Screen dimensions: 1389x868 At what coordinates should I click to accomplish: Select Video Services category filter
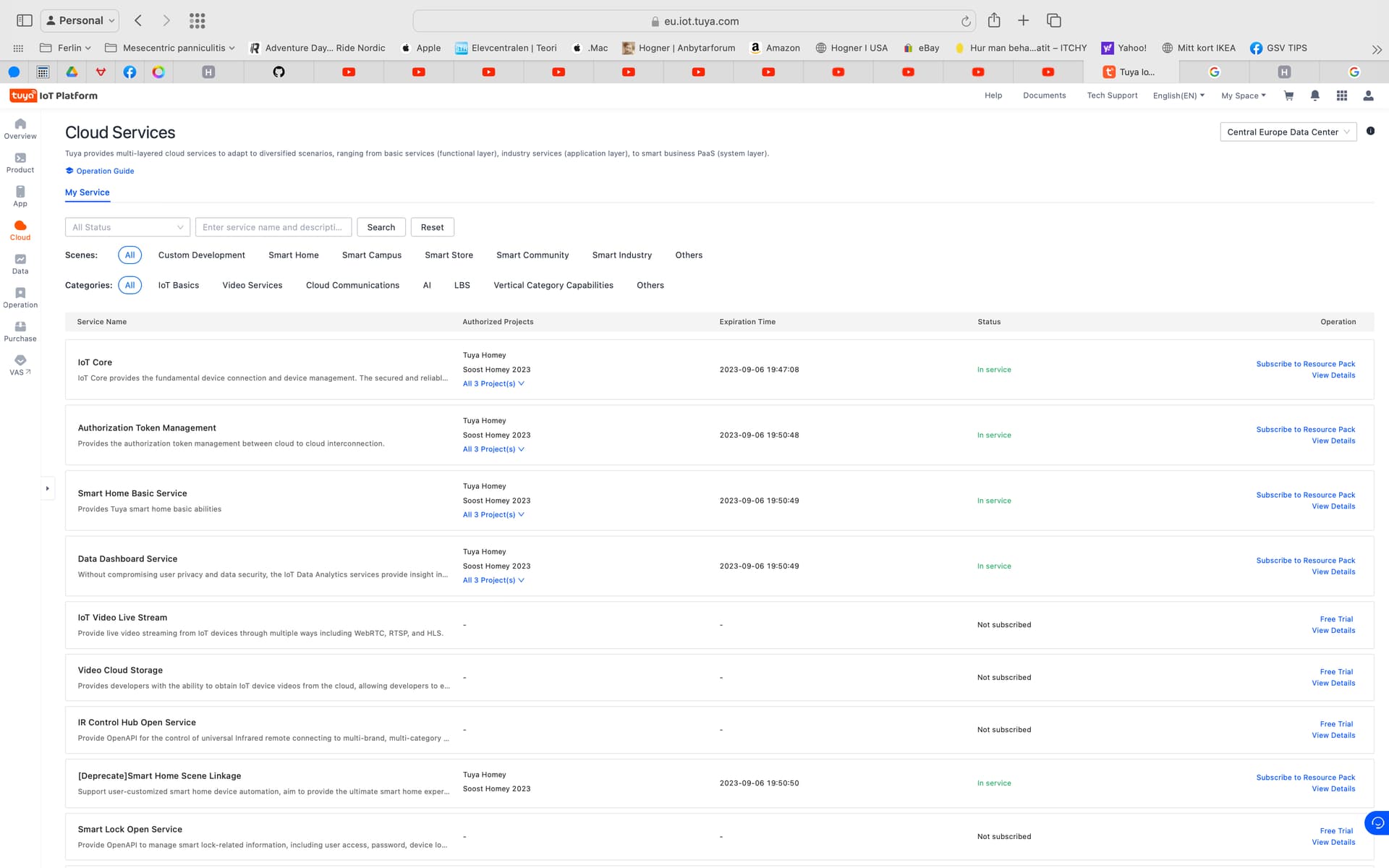click(x=252, y=286)
